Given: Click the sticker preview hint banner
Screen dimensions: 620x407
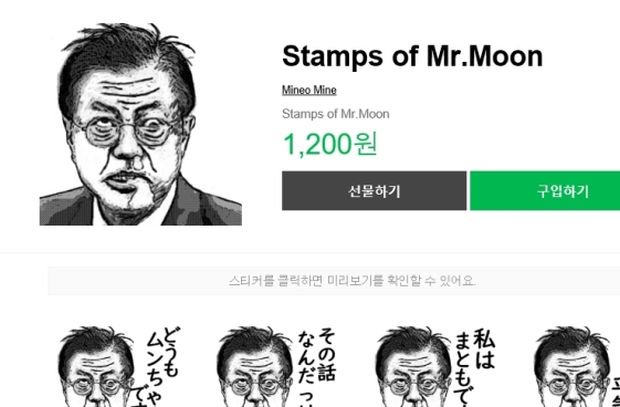Looking at the screenshot, I should pos(334,281).
